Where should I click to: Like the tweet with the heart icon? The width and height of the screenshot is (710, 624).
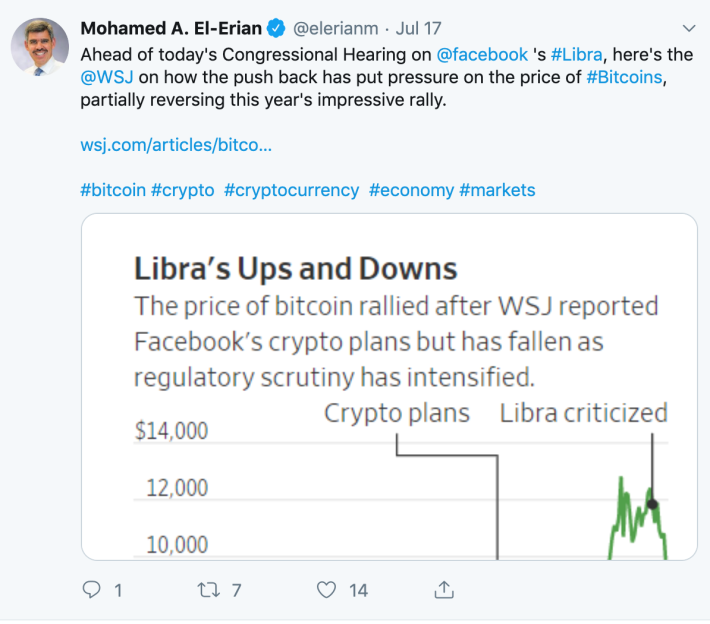pos(326,590)
